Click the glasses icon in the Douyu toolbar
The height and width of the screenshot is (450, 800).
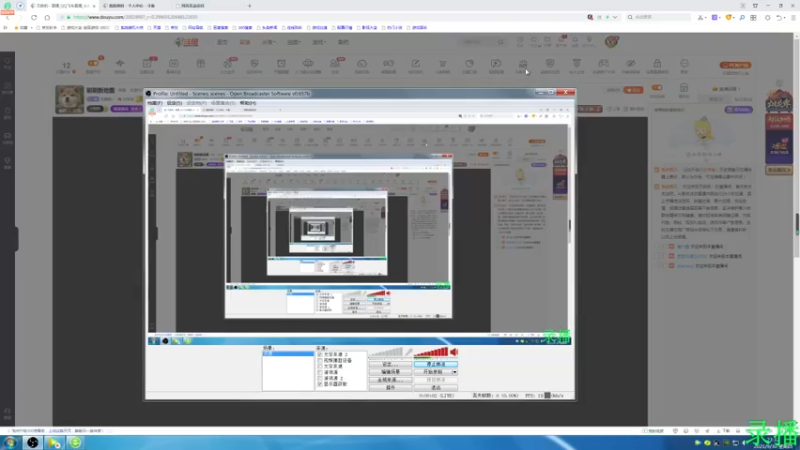click(x=388, y=63)
